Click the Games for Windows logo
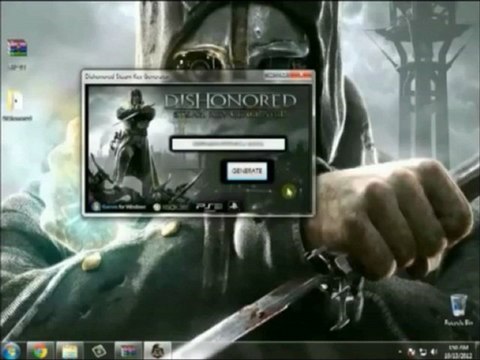This screenshot has height=360, width=480. pyautogui.click(x=119, y=207)
